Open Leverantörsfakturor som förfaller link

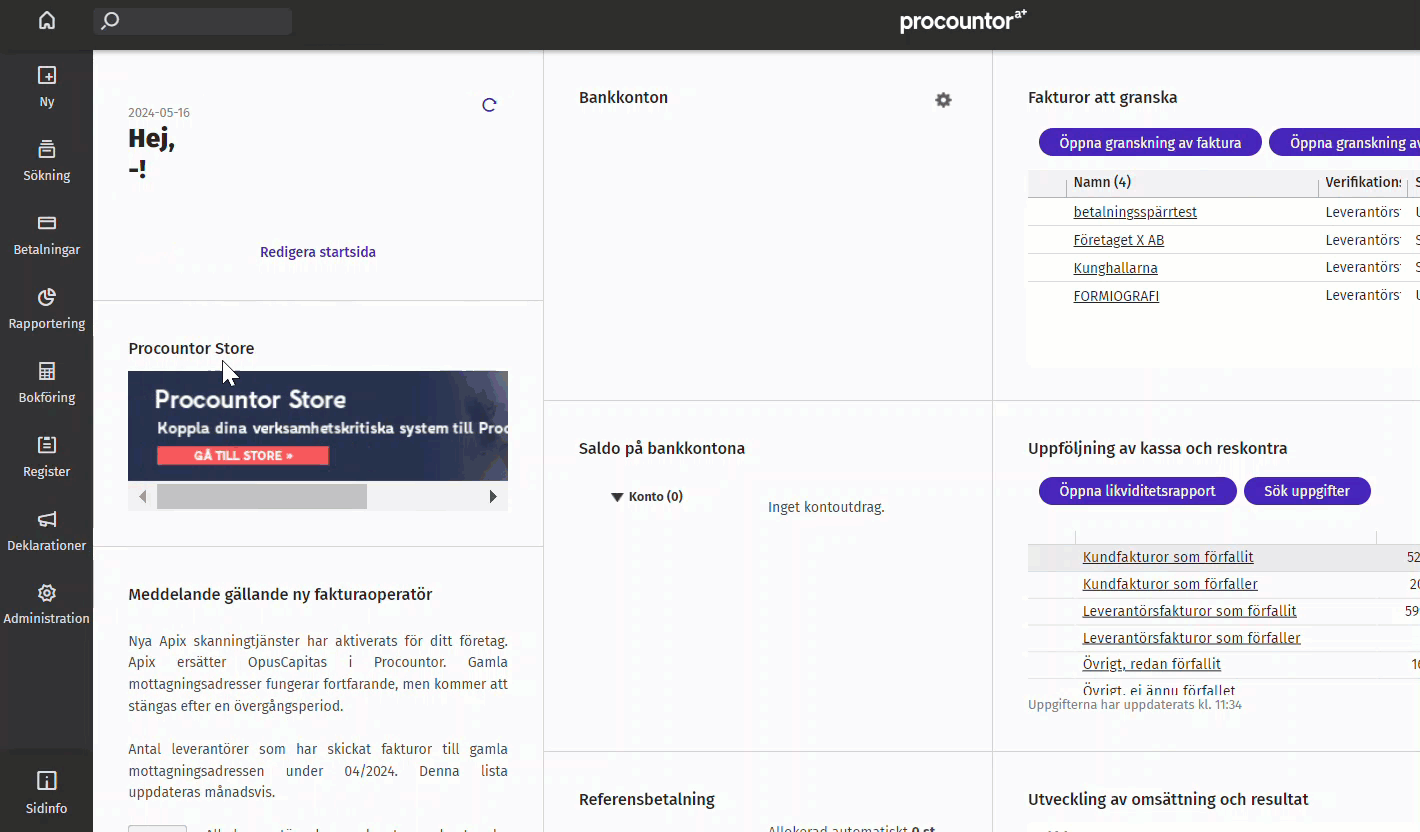1192,638
